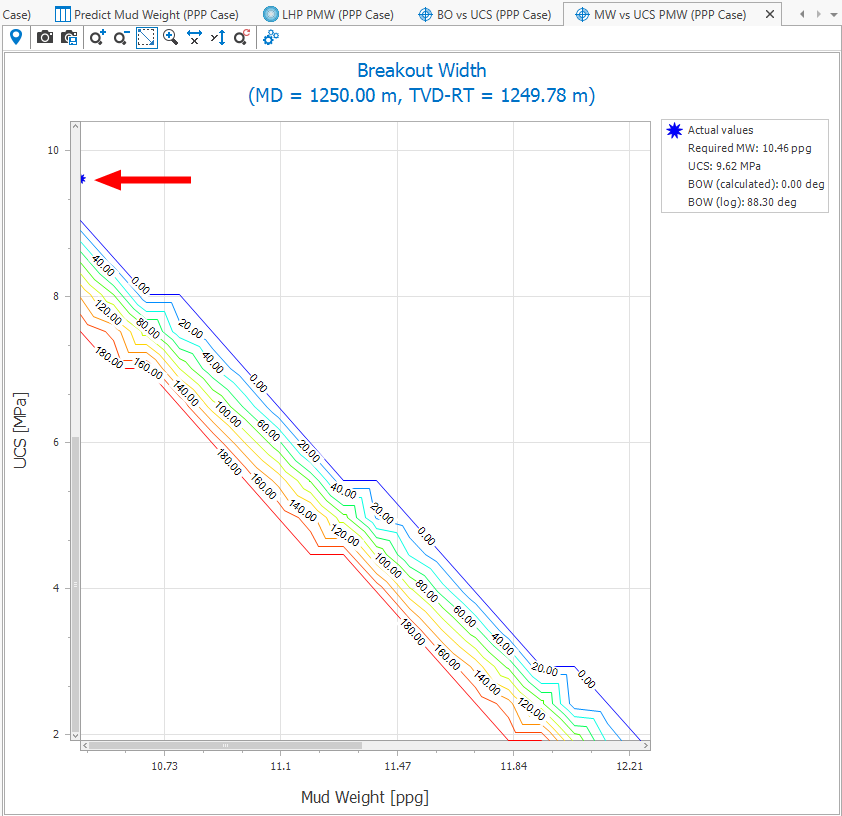Click the zoom in plus icon
842x816 pixels.
click(97, 37)
